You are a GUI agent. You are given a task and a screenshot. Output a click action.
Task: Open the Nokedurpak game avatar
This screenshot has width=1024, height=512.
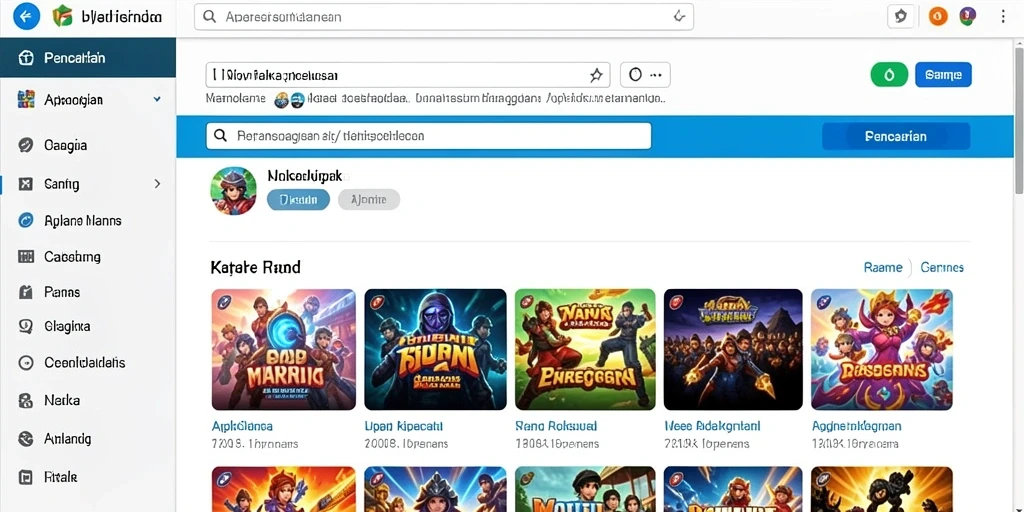tap(233, 191)
